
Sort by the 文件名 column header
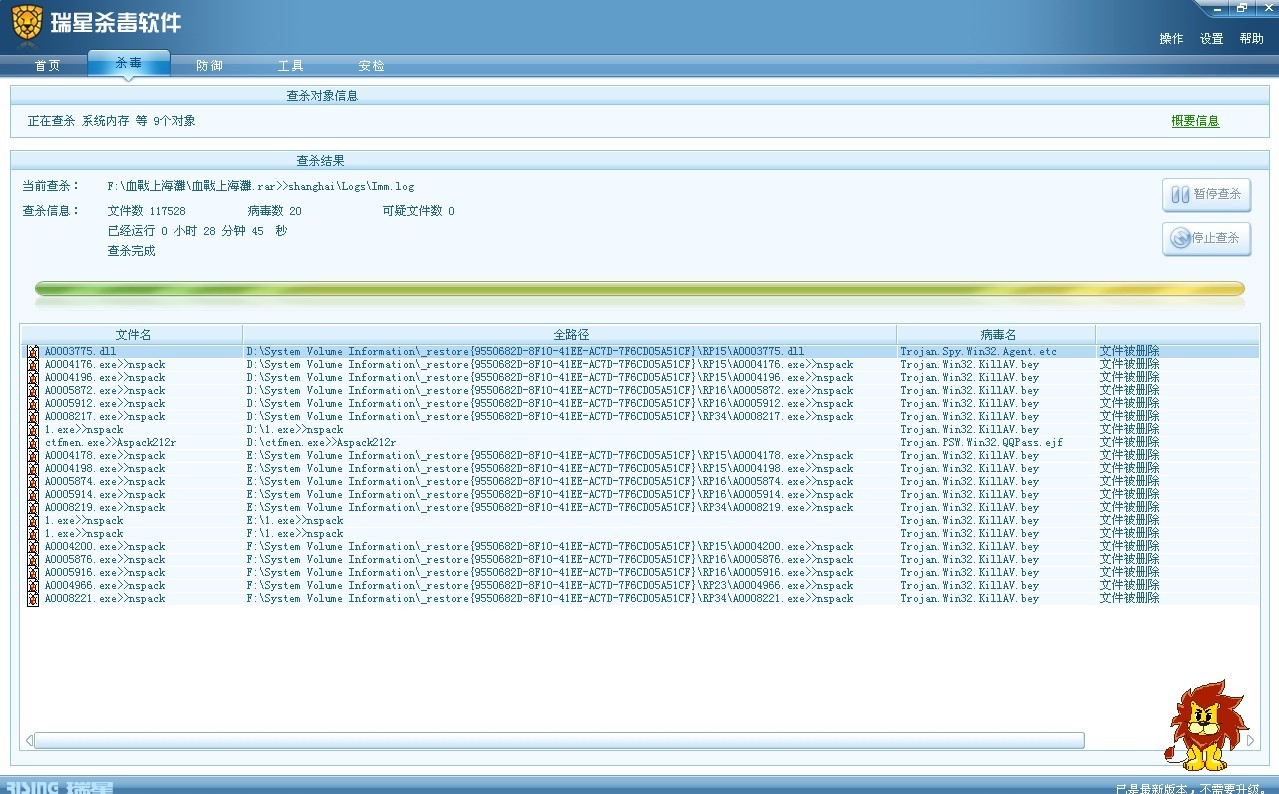coord(132,334)
